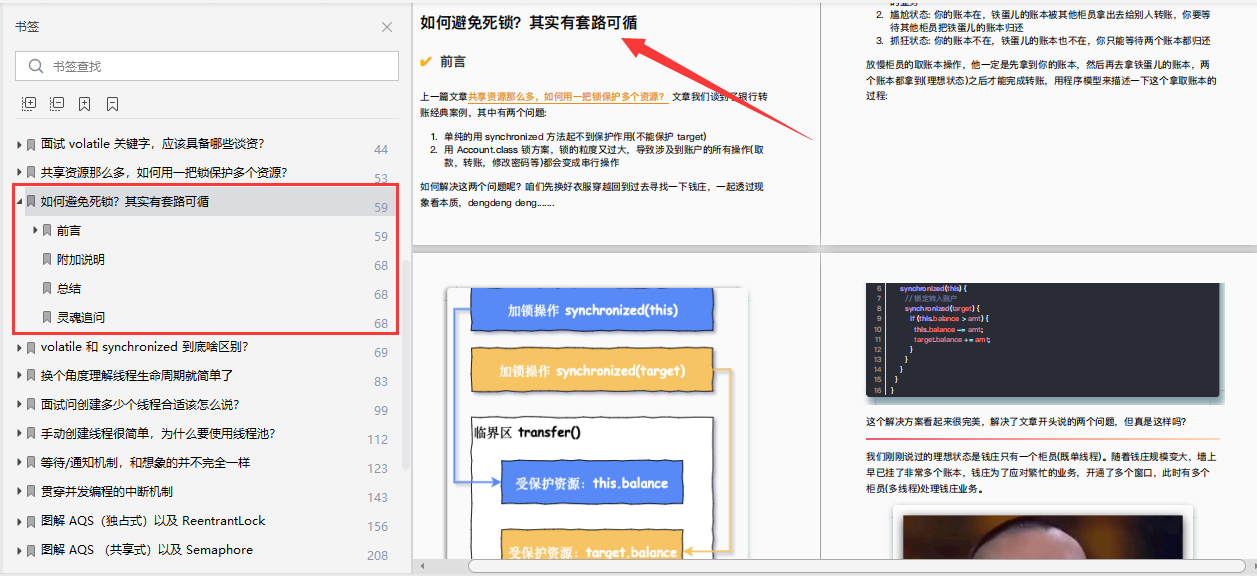Click the delete bookmark icon

tap(113, 103)
